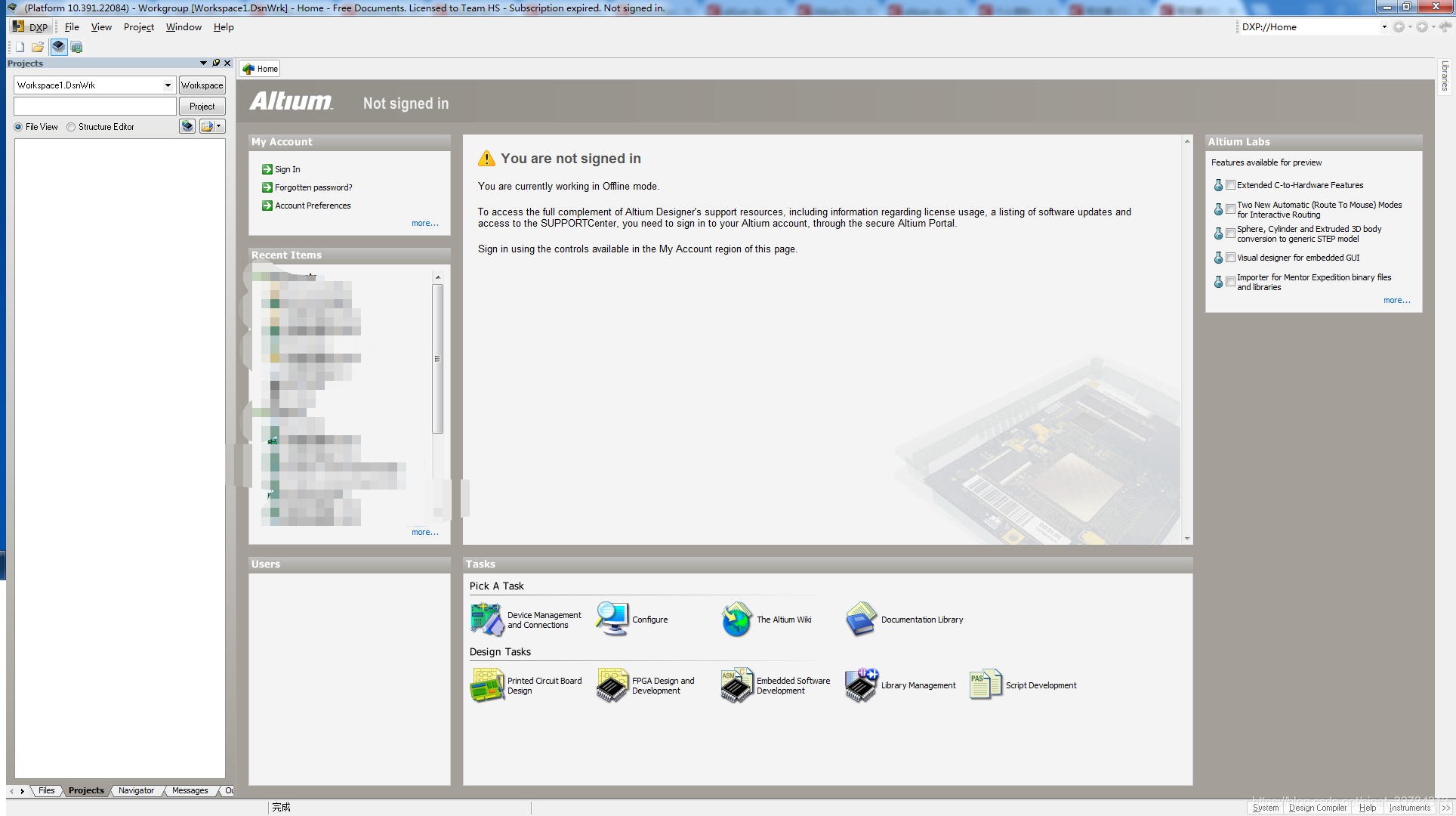Enable Extended C-to-Hardware Features preview
The image size is (1456, 816).
coord(1230,184)
